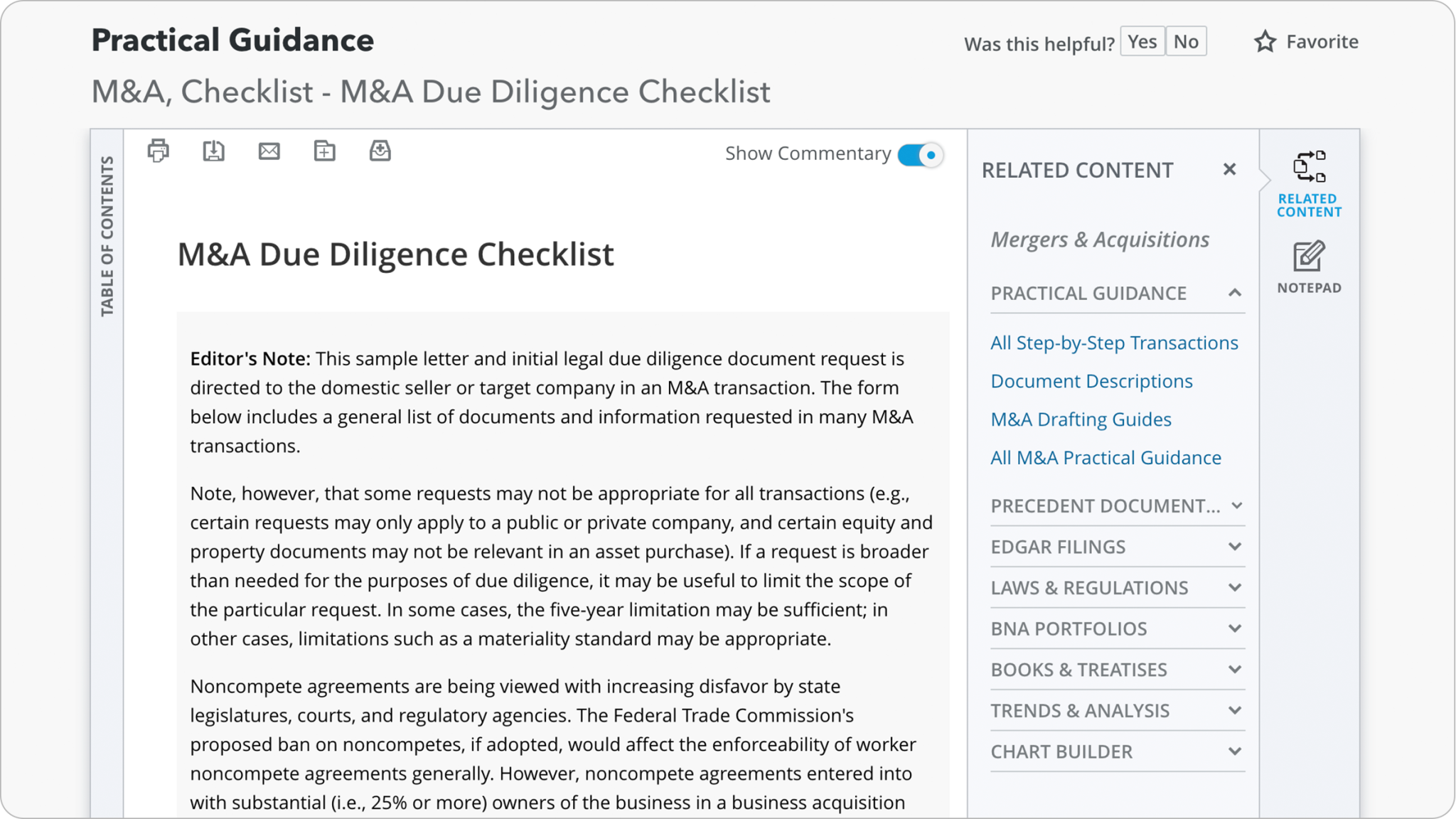The image size is (1456, 819).
Task: Close the Related Content panel
Action: [x=1230, y=169]
